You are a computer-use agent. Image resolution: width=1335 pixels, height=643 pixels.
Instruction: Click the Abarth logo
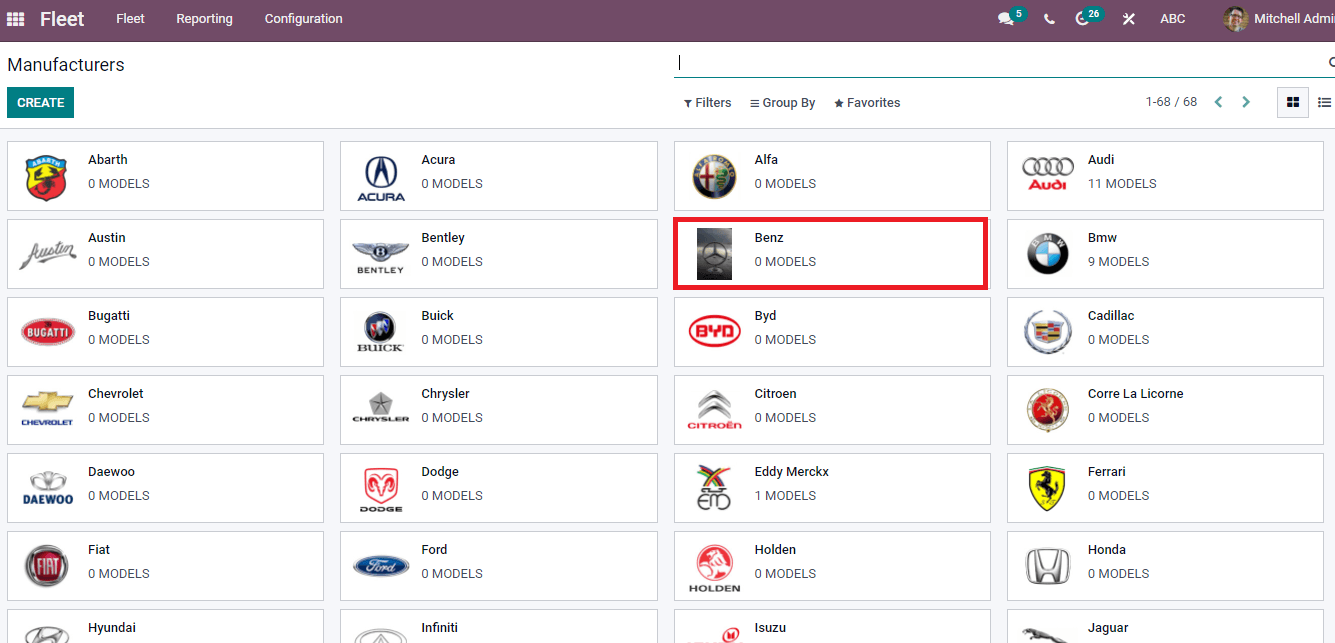click(46, 177)
